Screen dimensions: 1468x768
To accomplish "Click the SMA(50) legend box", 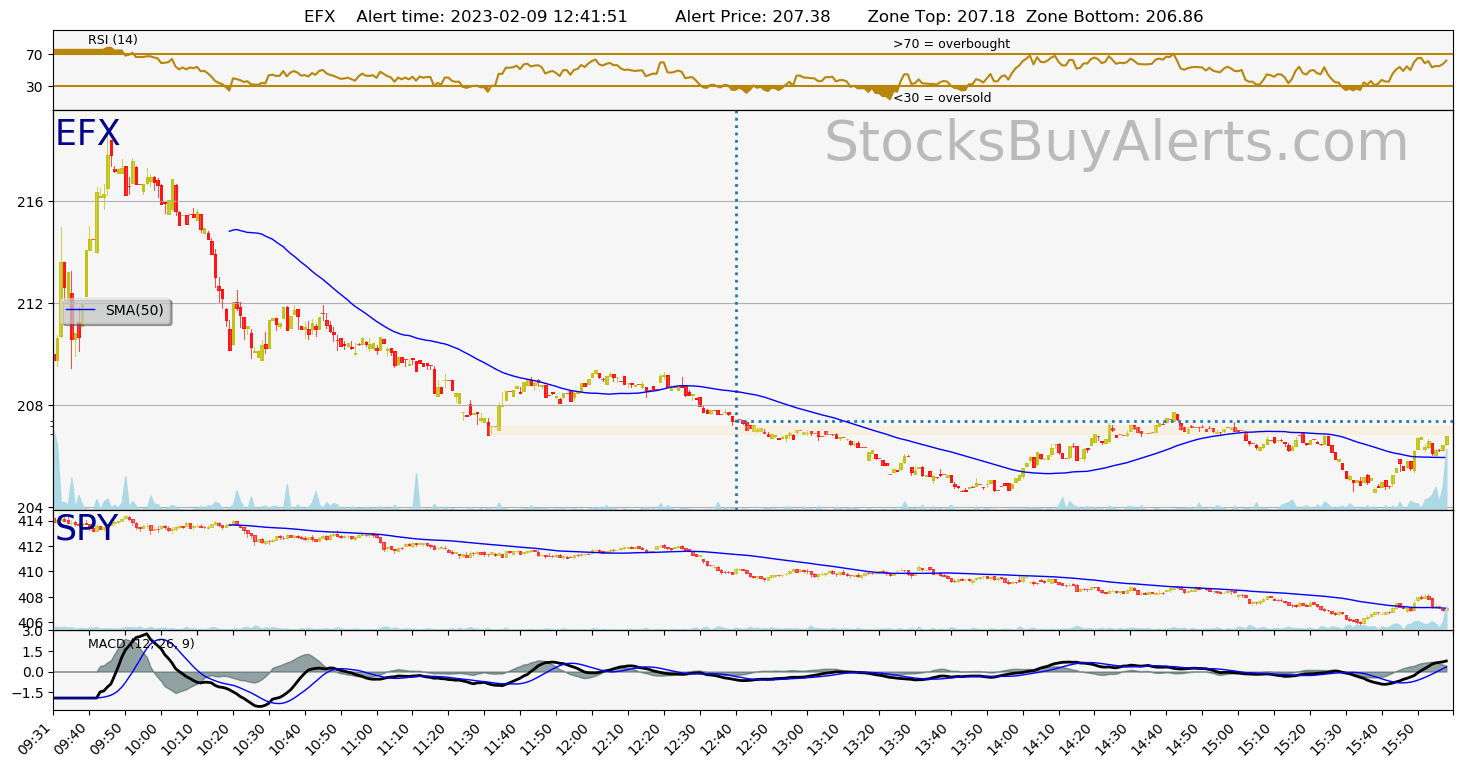I will click(x=115, y=311).
